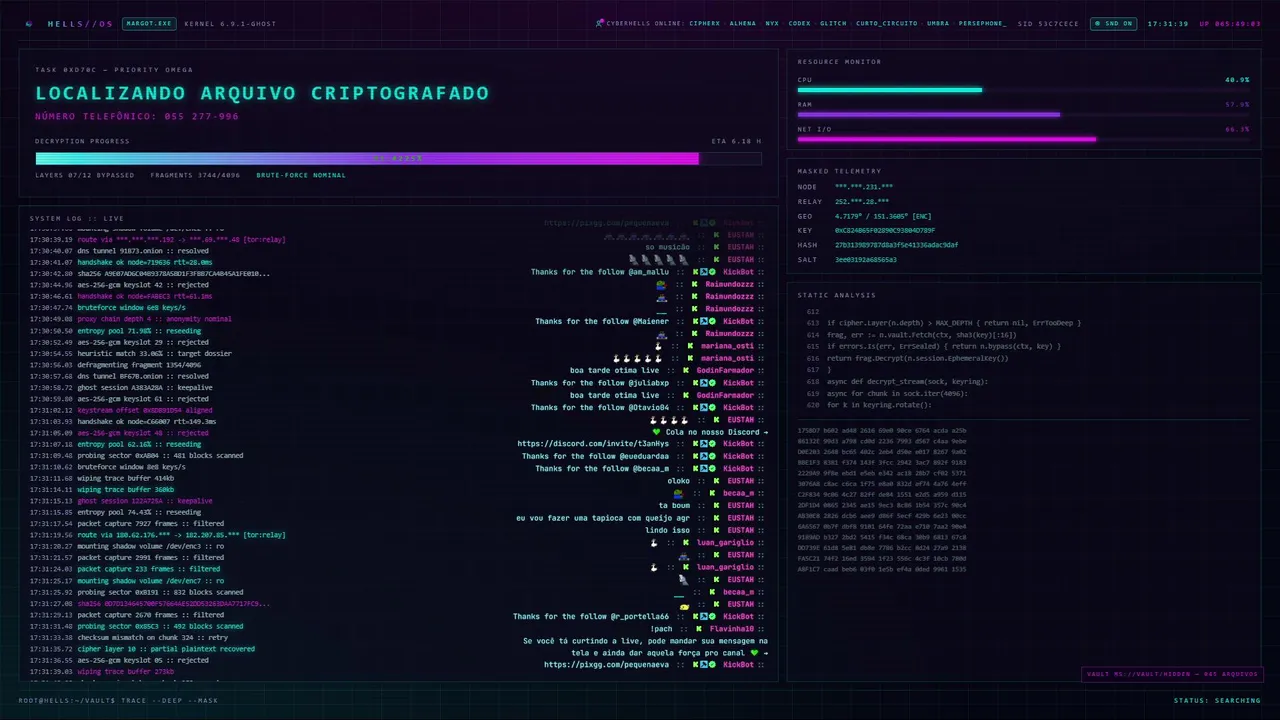Click the RELAY value '252.***.28.***'
This screenshot has height=720, width=1280.
(x=862, y=201)
